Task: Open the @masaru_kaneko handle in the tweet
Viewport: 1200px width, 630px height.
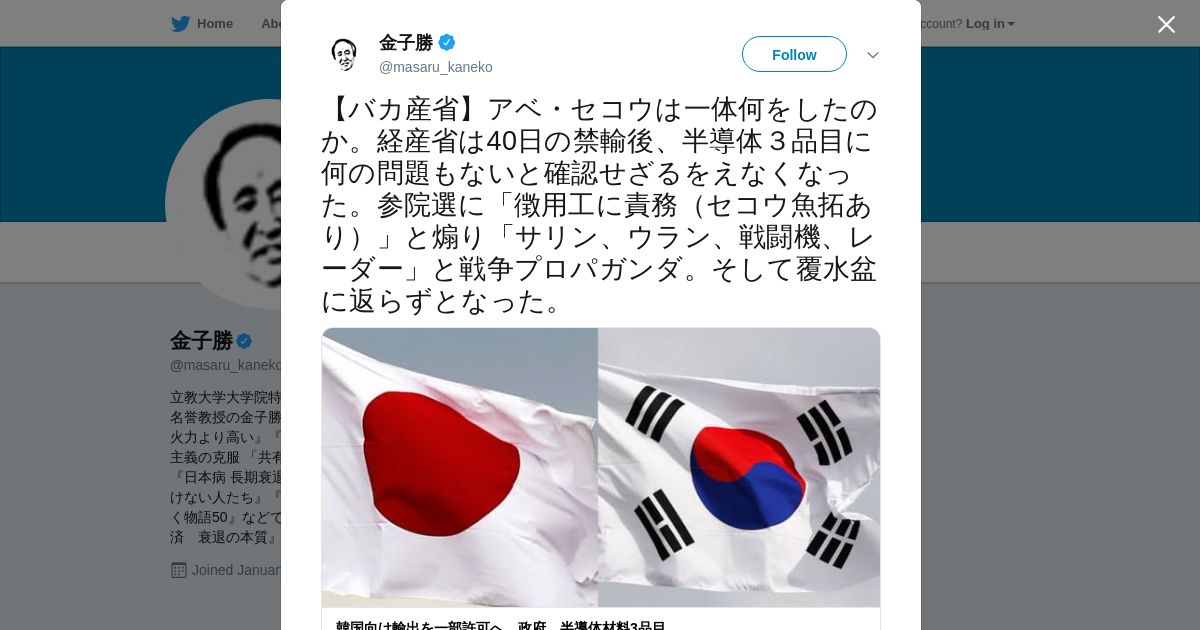Action: pos(436,67)
